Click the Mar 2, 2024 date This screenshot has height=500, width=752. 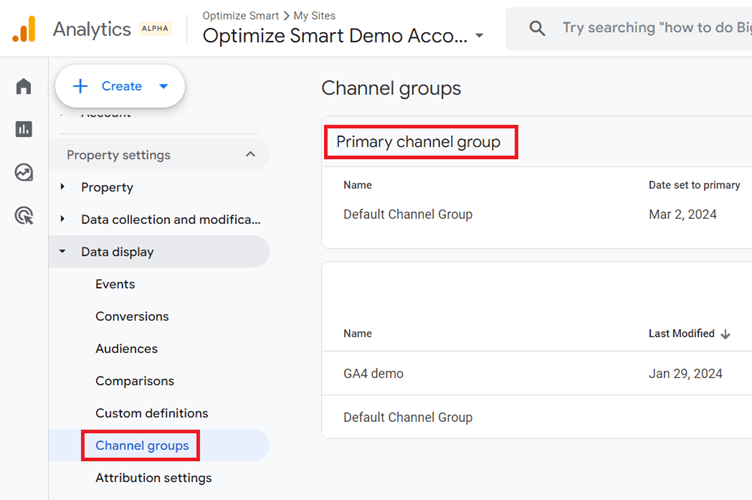tap(682, 214)
